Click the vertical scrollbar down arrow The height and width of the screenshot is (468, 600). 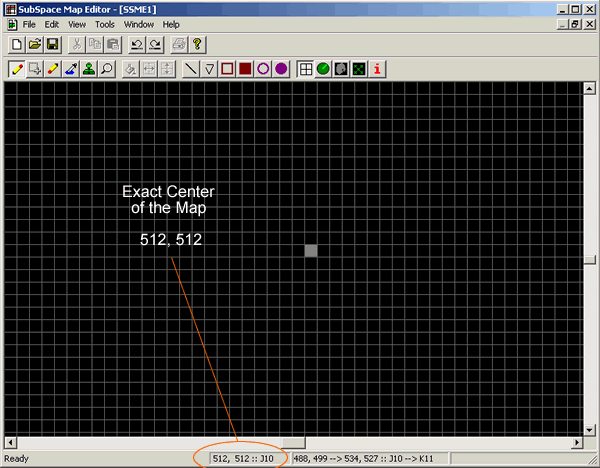tap(589, 430)
